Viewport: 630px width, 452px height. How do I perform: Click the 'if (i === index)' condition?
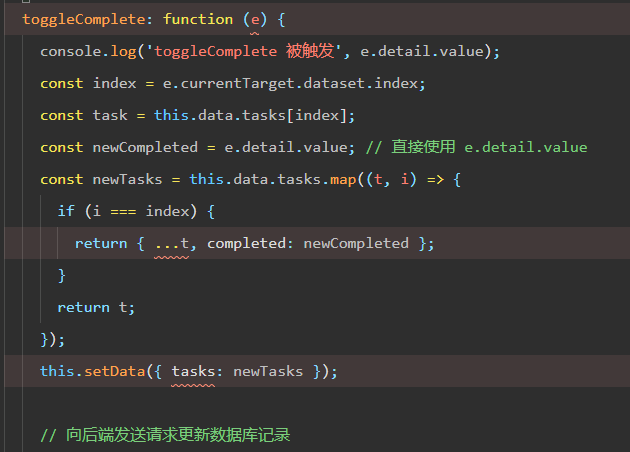click(127, 211)
